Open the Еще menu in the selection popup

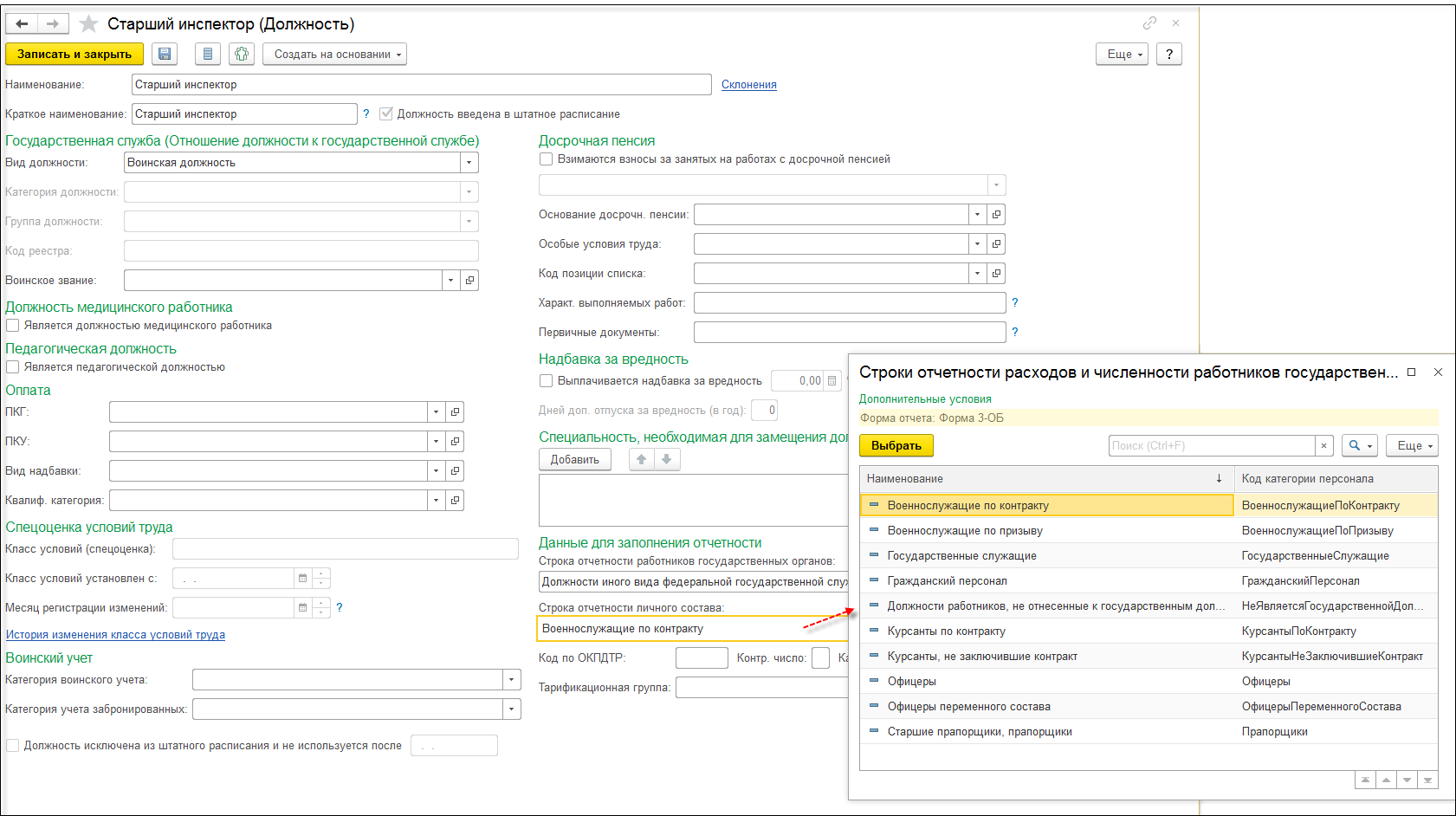coord(1412,445)
